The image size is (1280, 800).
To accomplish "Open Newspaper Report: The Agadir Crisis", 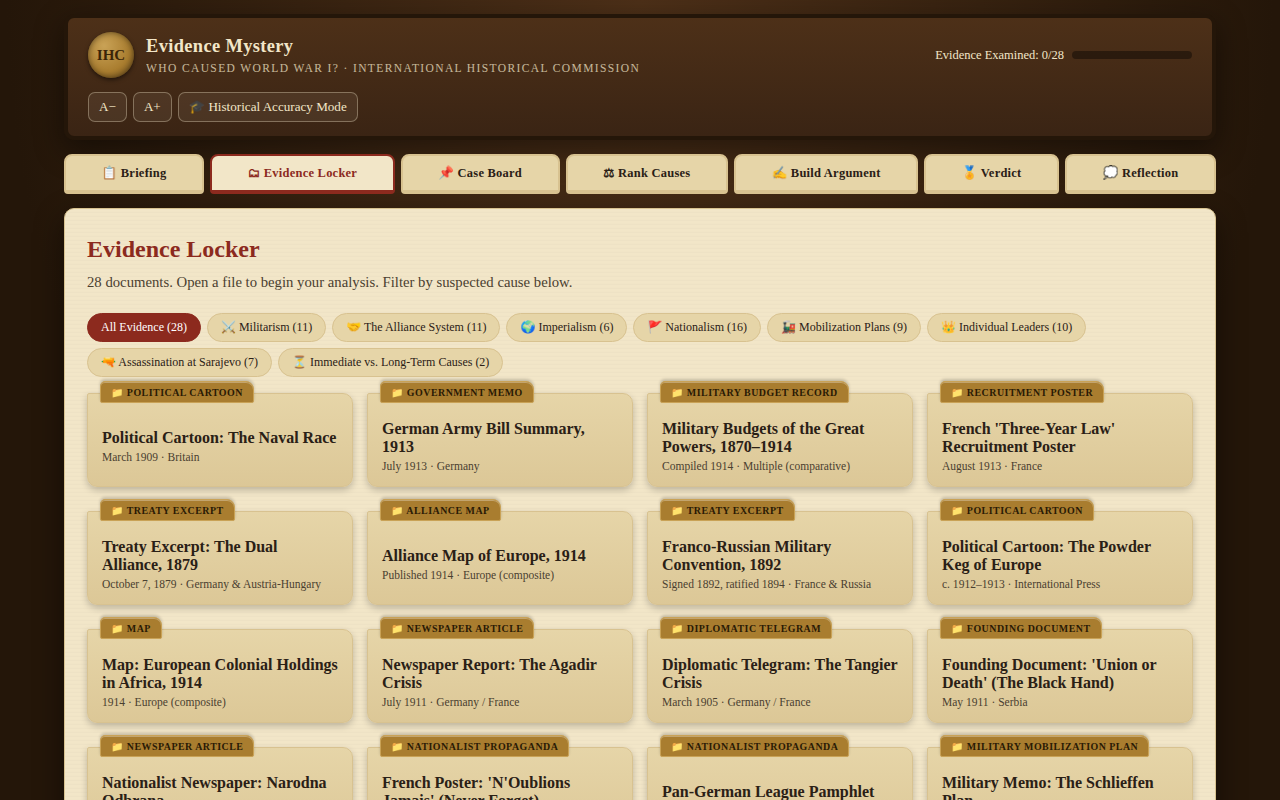I will pos(500,676).
